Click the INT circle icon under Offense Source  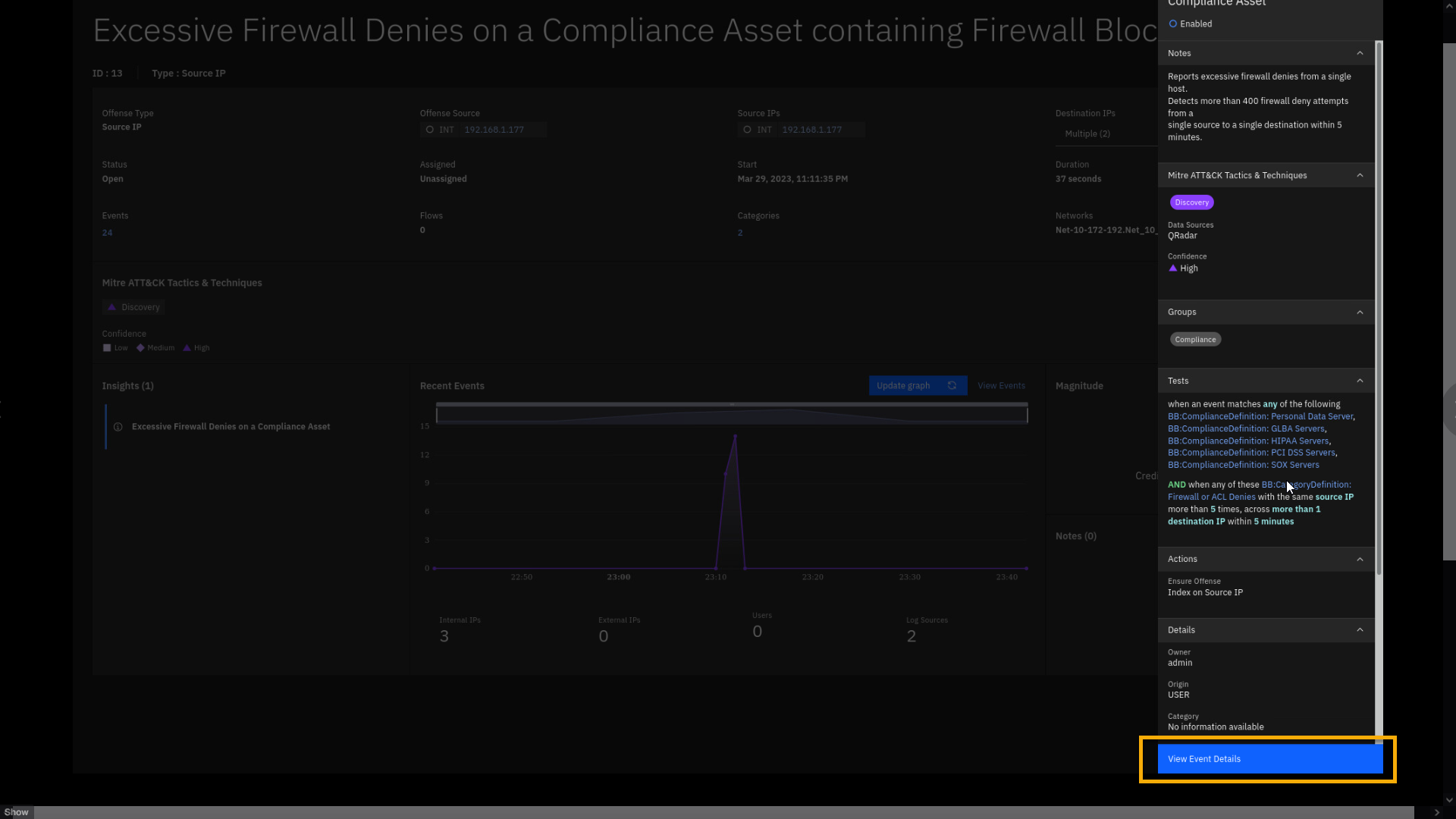click(430, 130)
